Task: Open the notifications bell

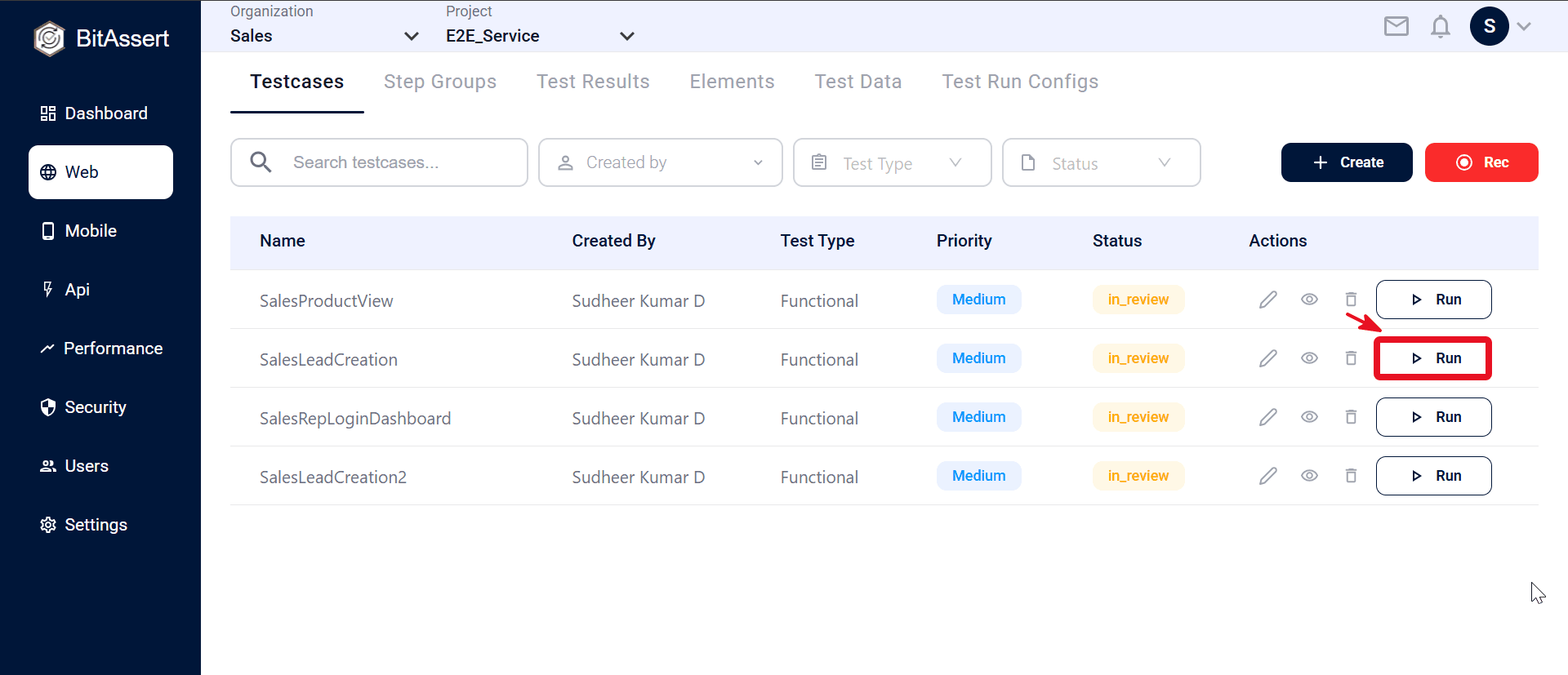Action: [1441, 27]
